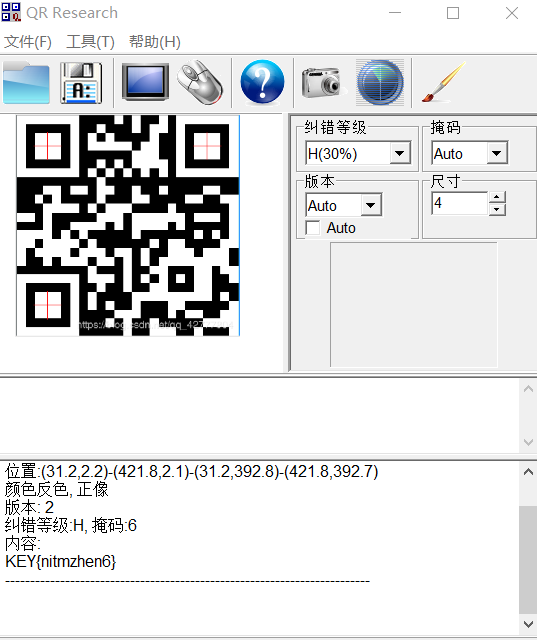Click the 位置 coordinates result line
The height and width of the screenshot is (640, 537).
[x=191, y=471]
